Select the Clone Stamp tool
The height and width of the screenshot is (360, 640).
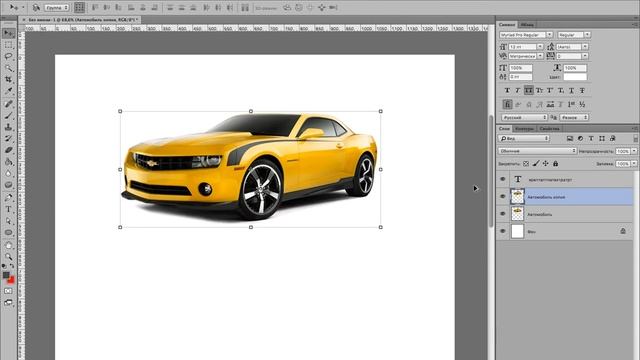[x=9, y=127]
